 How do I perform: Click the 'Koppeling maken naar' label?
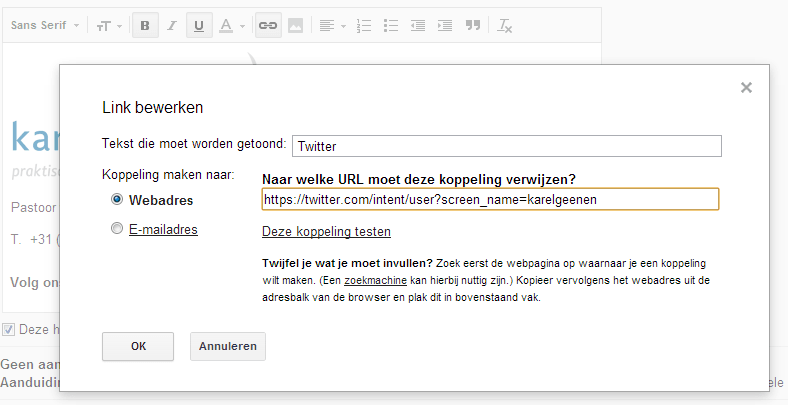[168, 175]
